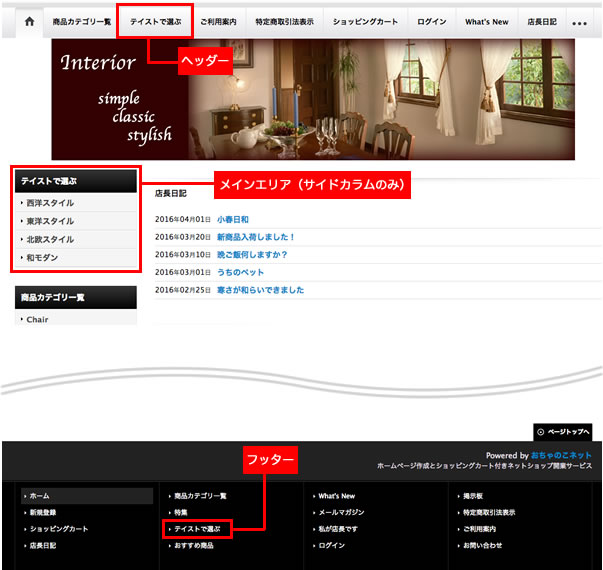Open diary entry 新商品入荷しました！
The width and height of the screenshot is (603, 570).
256,237
